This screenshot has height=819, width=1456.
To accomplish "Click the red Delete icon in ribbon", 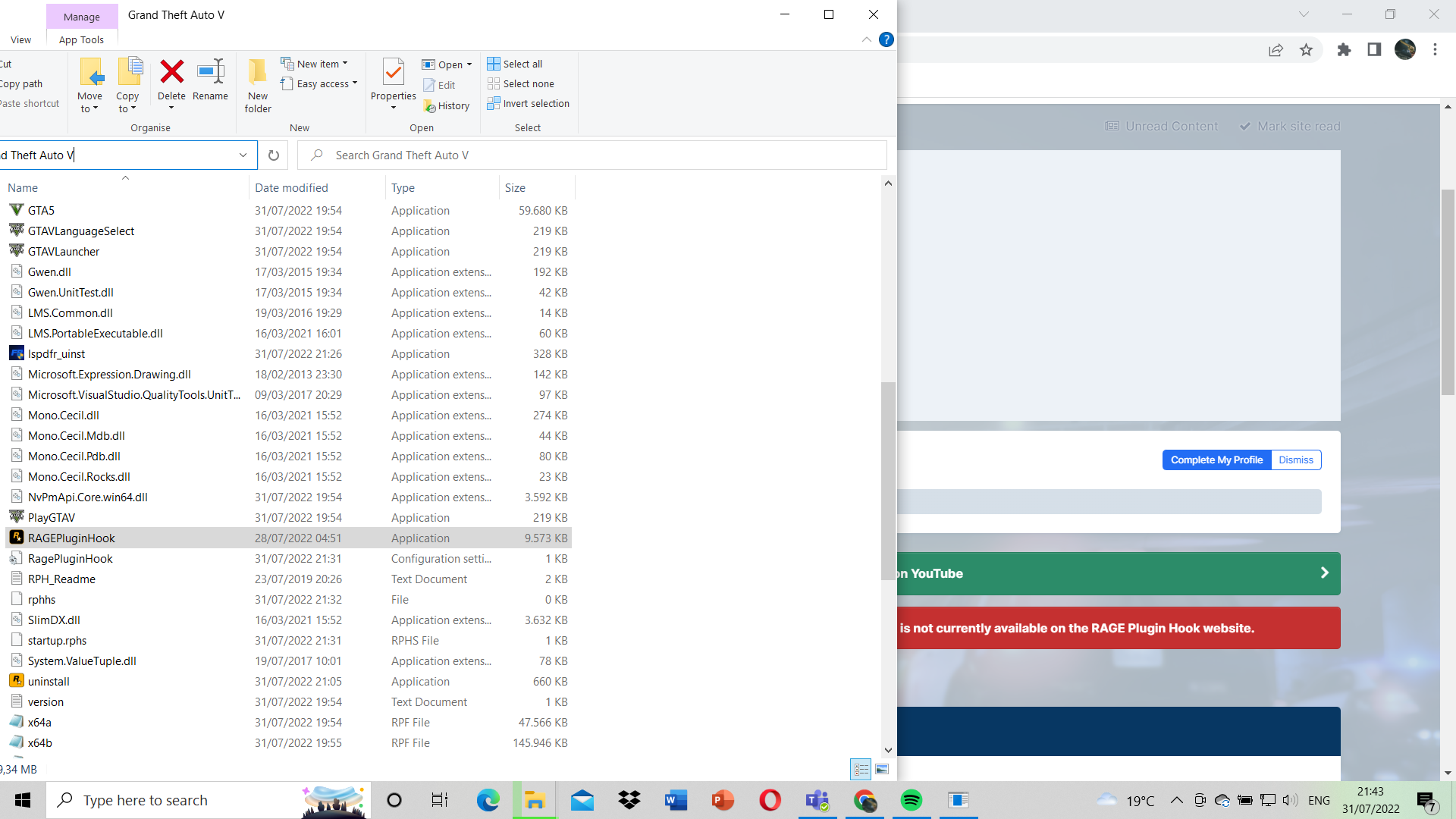I will click(x=171, y=73).
